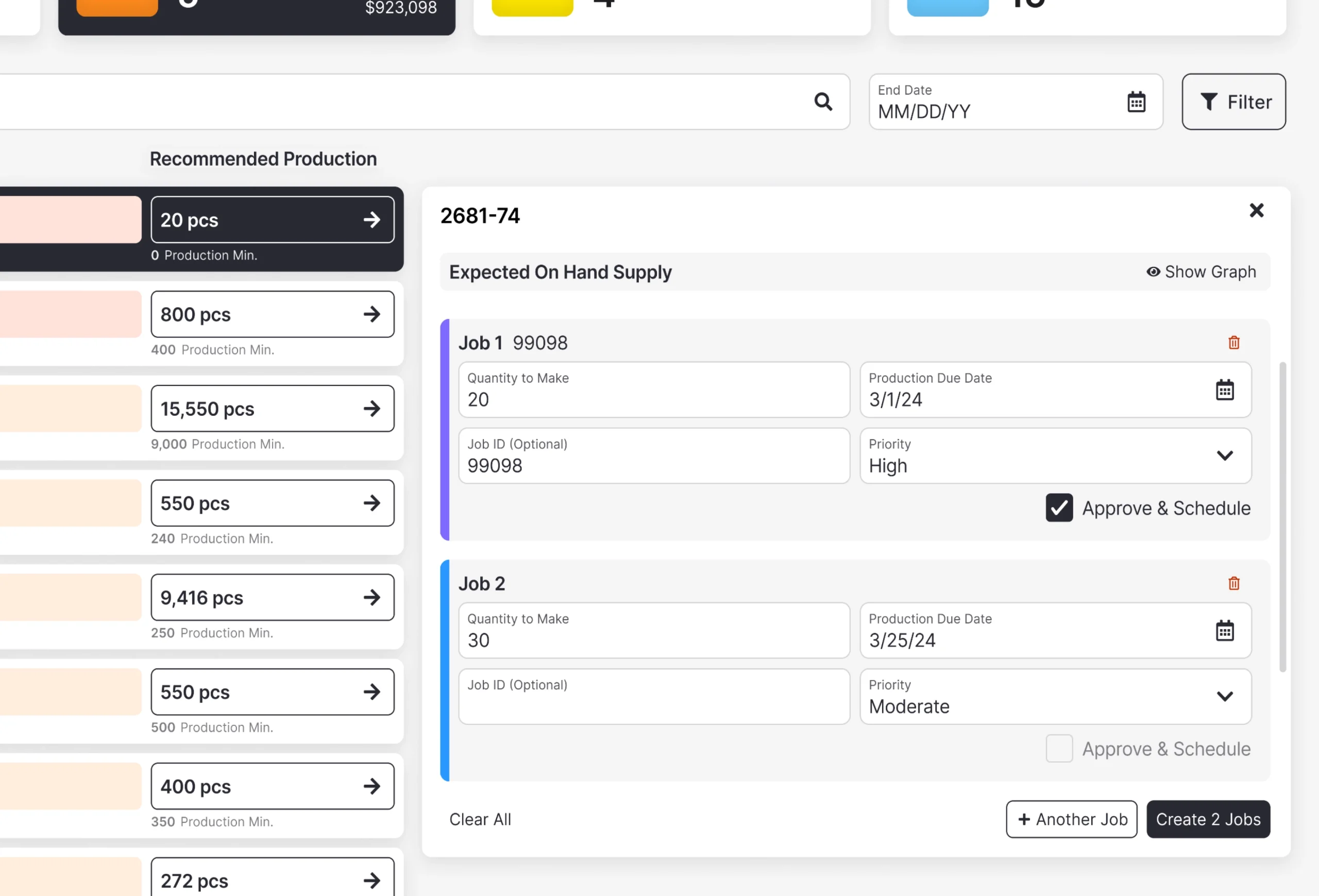Viewport: 1319px width, 896px height.
Task: Click the empty Job 2 Job ID field
Action: [x=654, y=696]
